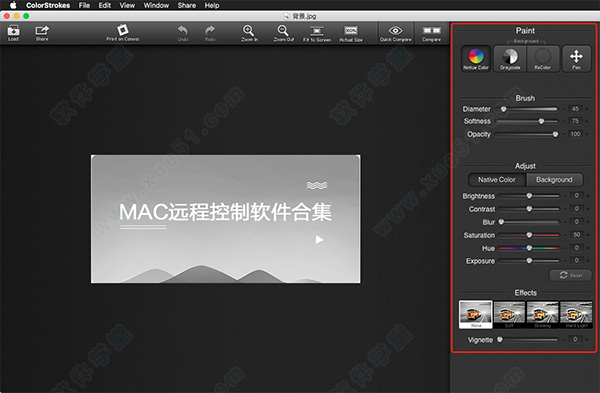The width and height of the screenshot is (600, 393).
Task: Switch Adjust to Background tab
Action: 554,180
